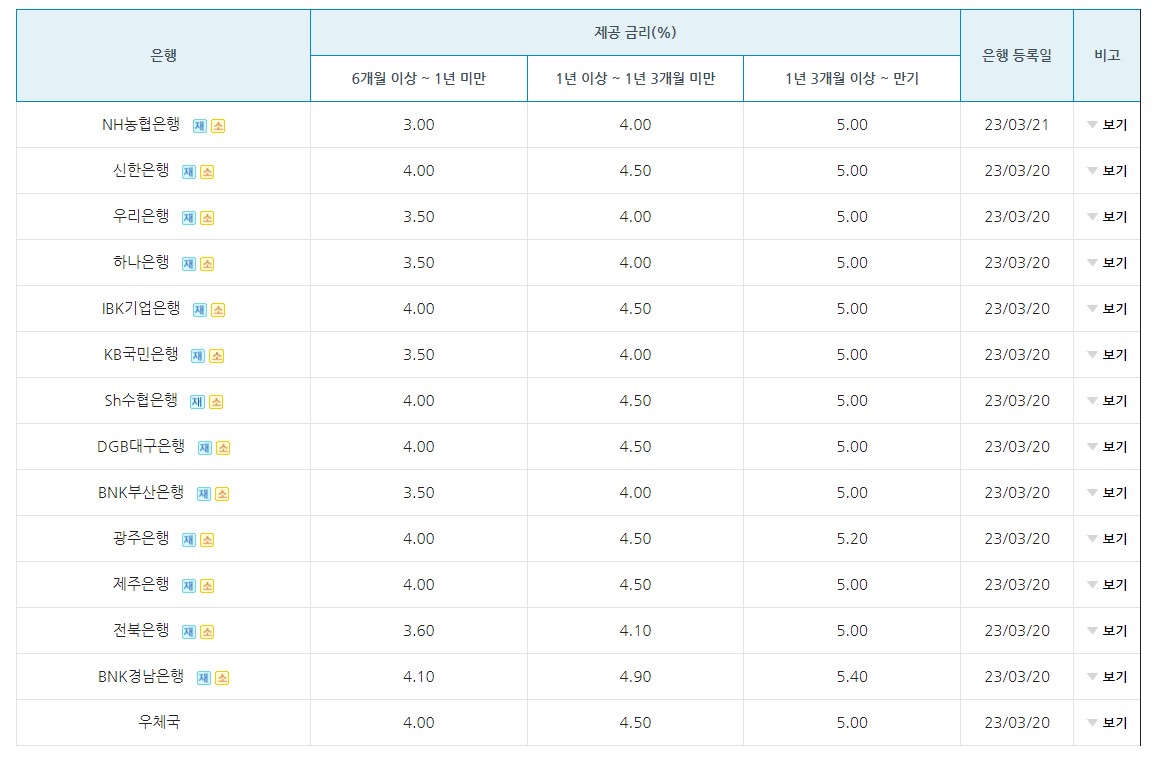Expand 보기 in the 전북은행 row
1152x766 pixels.
pos(1107,630)
